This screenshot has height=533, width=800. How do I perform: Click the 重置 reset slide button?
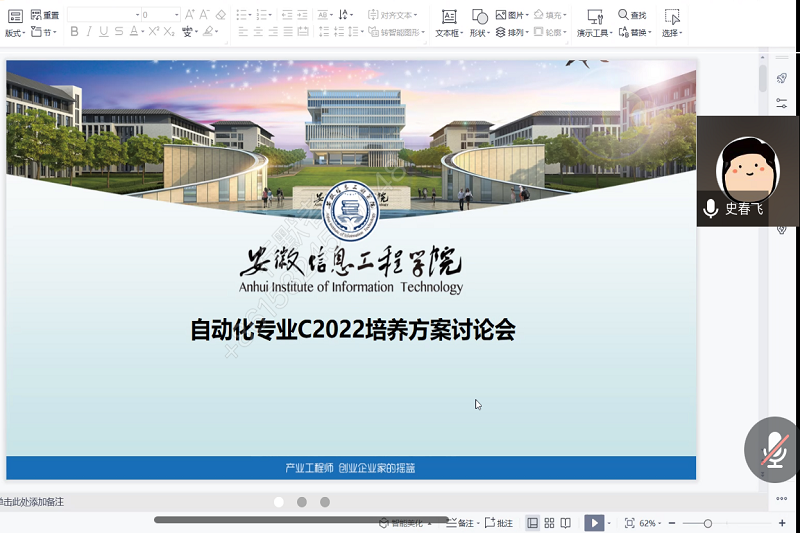pyautogui.click(x=45, y=15)
